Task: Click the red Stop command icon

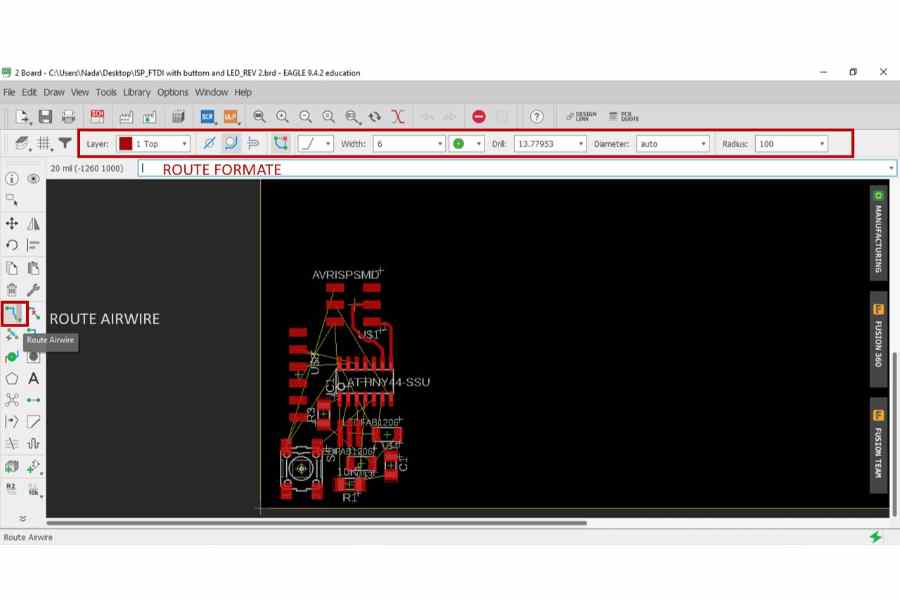Action: [479, 117]
